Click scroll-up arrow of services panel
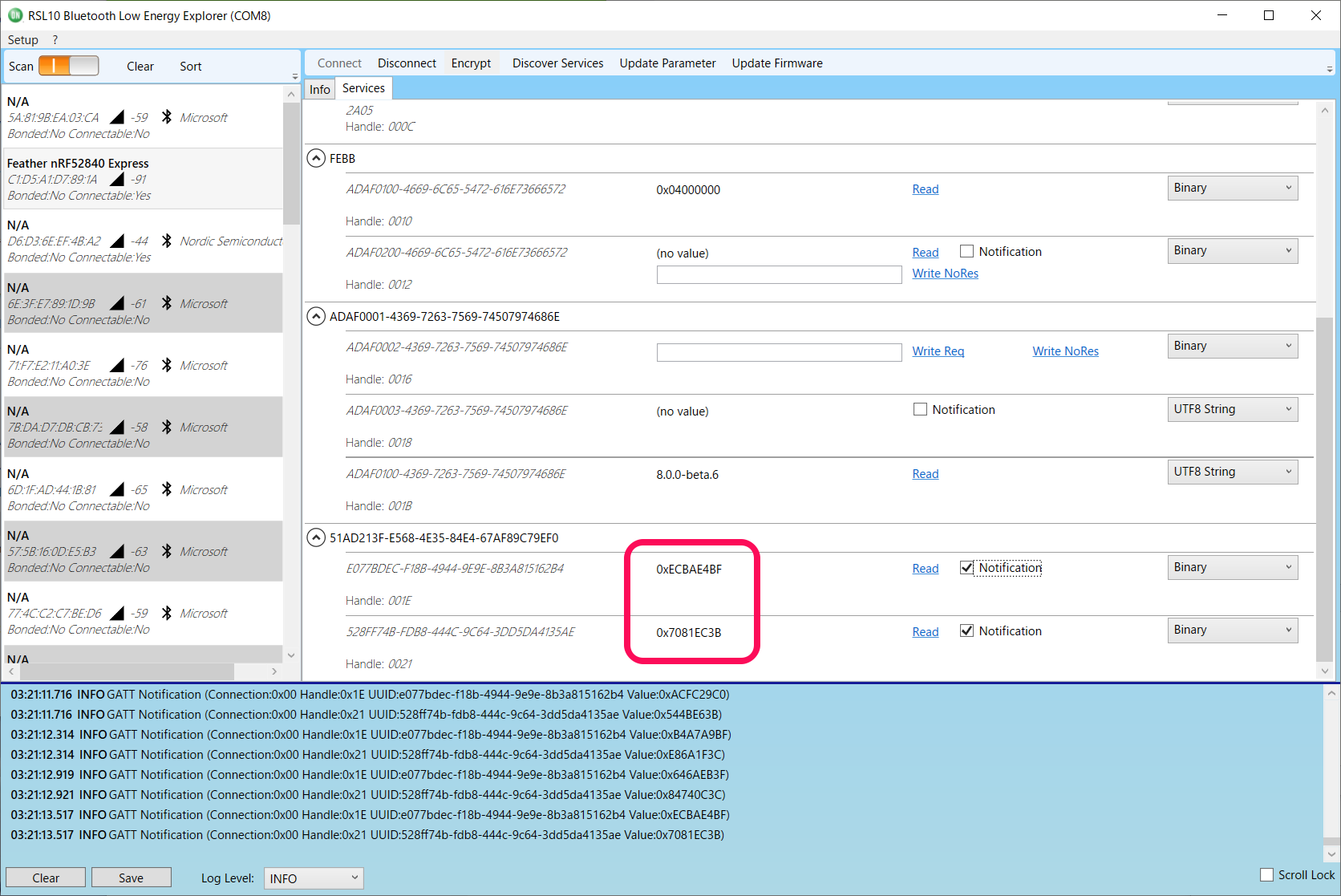This screenshot has height=896, width=1341. tap(1324, 111)
